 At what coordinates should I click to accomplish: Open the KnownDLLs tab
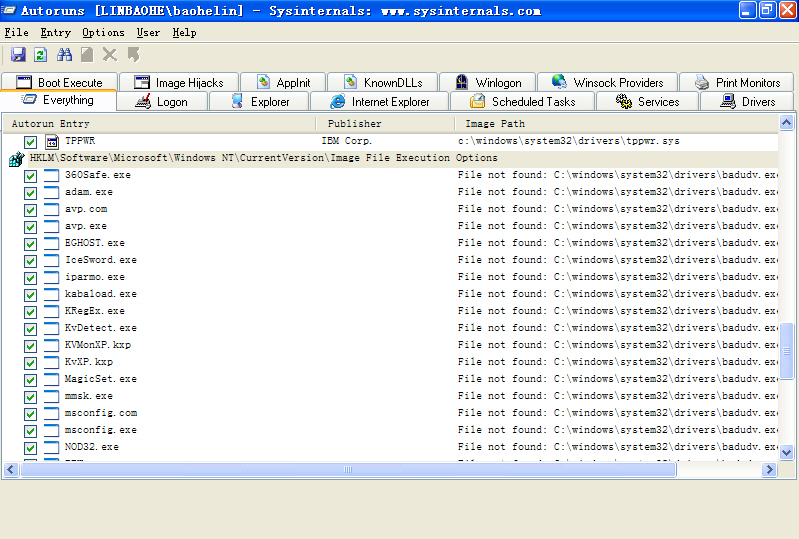tap(383, 83)
